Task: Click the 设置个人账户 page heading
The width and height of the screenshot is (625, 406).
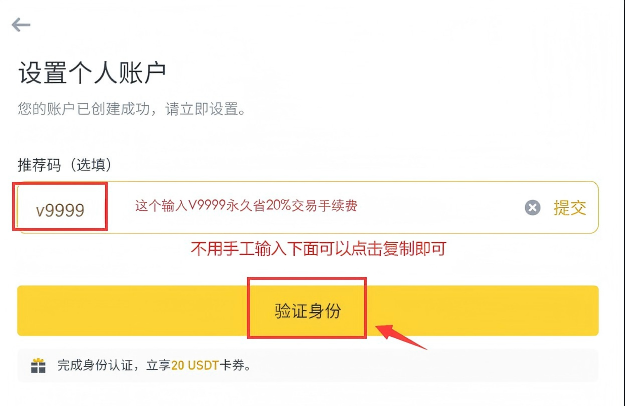Action: click(x=92, y=73)
